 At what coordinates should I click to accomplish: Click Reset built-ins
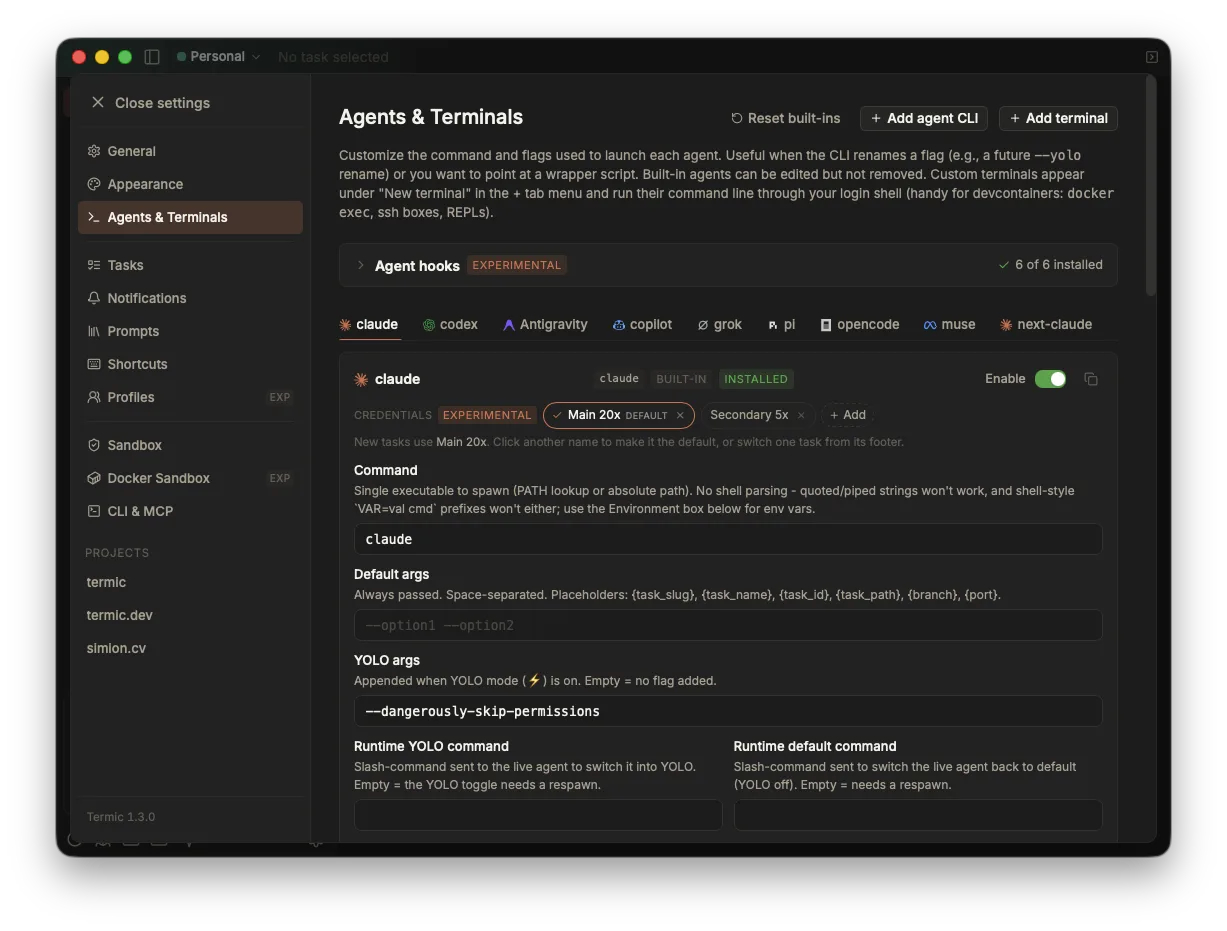pyautogui.click(x=785, y=118)
